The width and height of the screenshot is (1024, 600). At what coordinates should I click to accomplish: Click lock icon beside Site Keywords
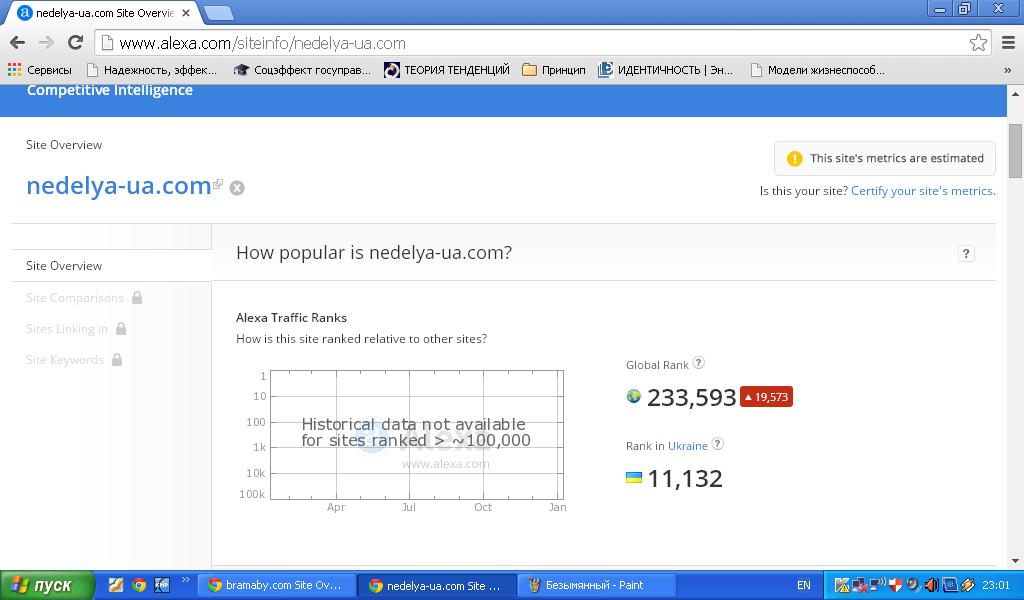tap(117, 359)
